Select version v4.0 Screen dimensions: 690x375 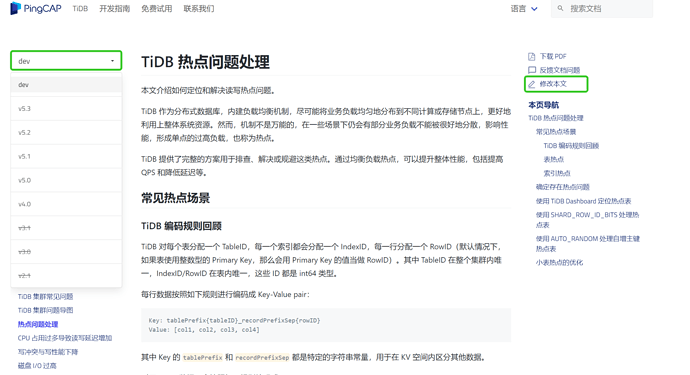coord(66,204)
